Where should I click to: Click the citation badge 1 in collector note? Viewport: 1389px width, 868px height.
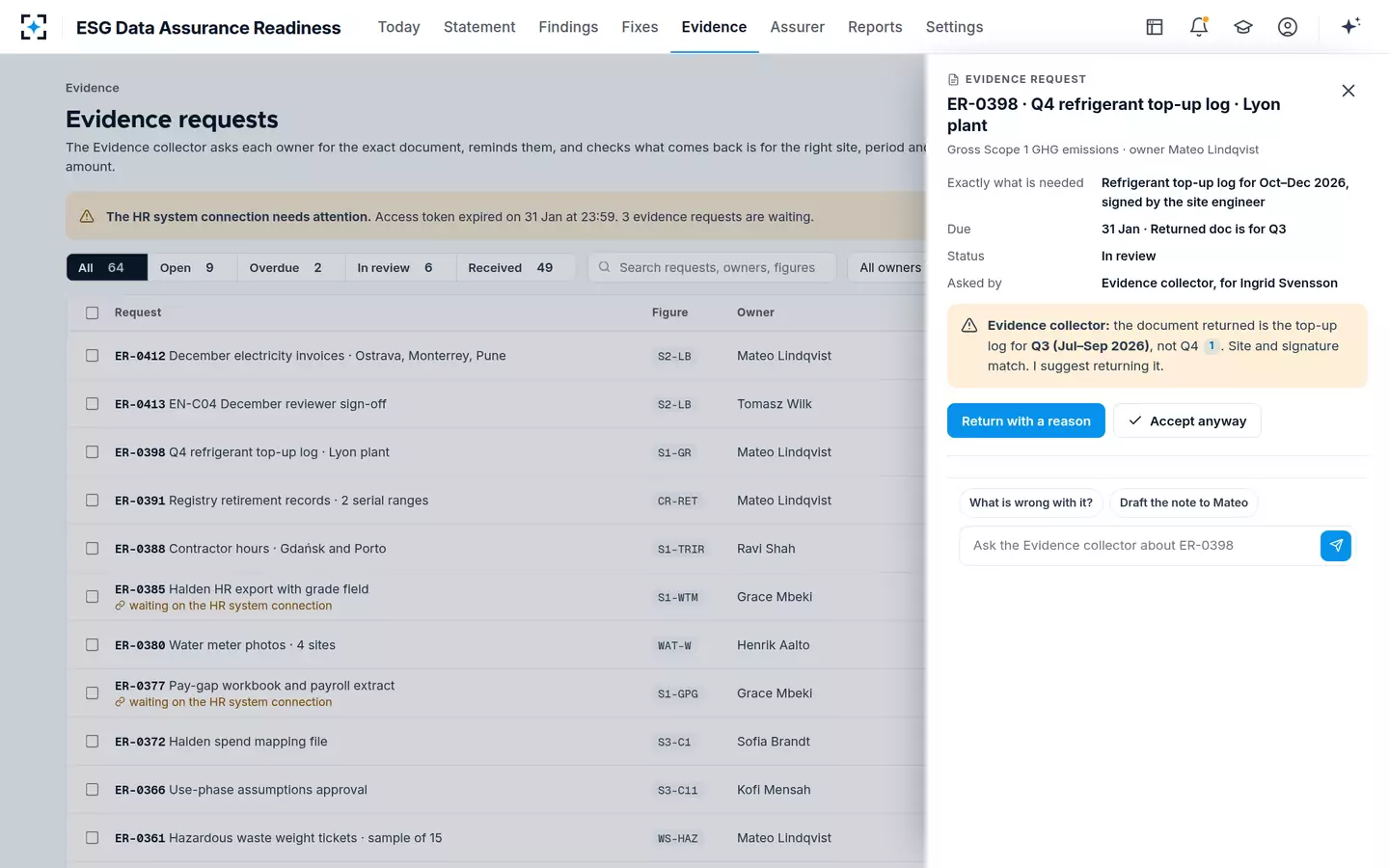point(1212,346)
